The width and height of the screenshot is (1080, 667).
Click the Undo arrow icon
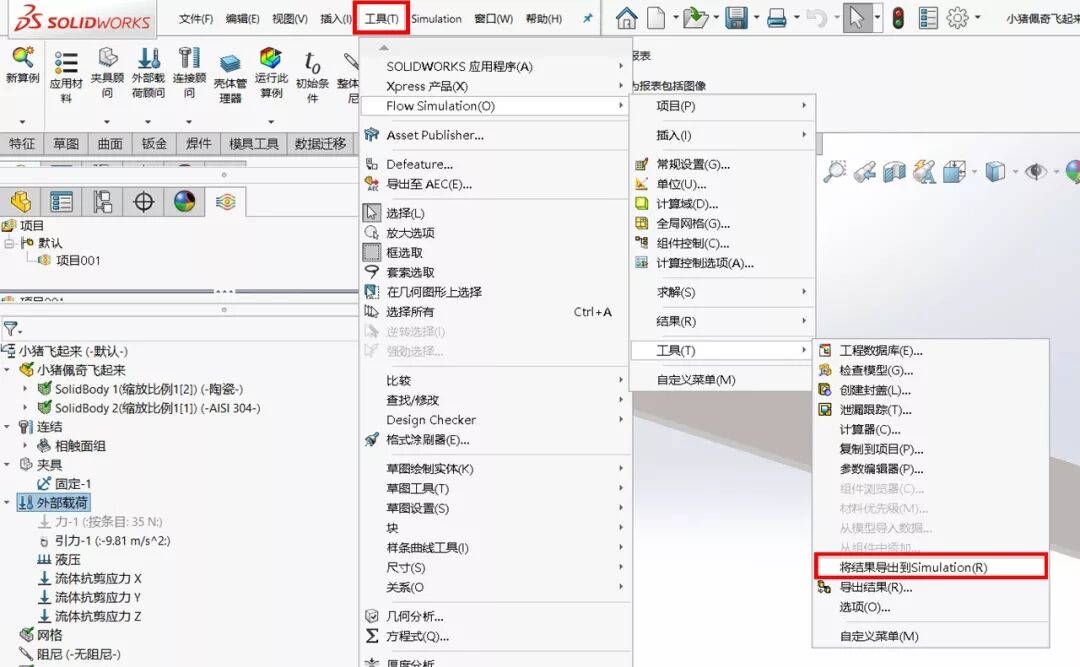[817, 18]
